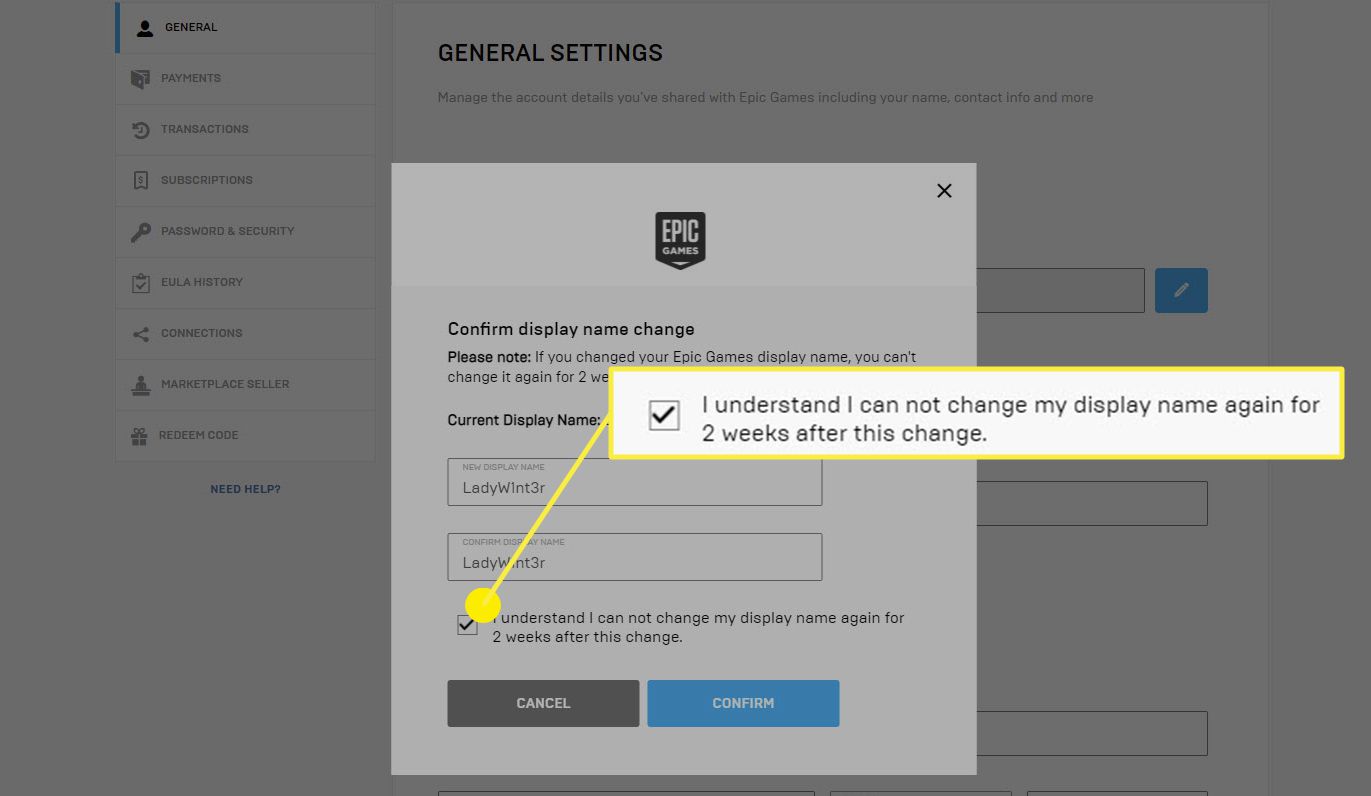Click the Redeem Code gift icon
This screenshot has width=1371, height=796.
coord(139,436)
